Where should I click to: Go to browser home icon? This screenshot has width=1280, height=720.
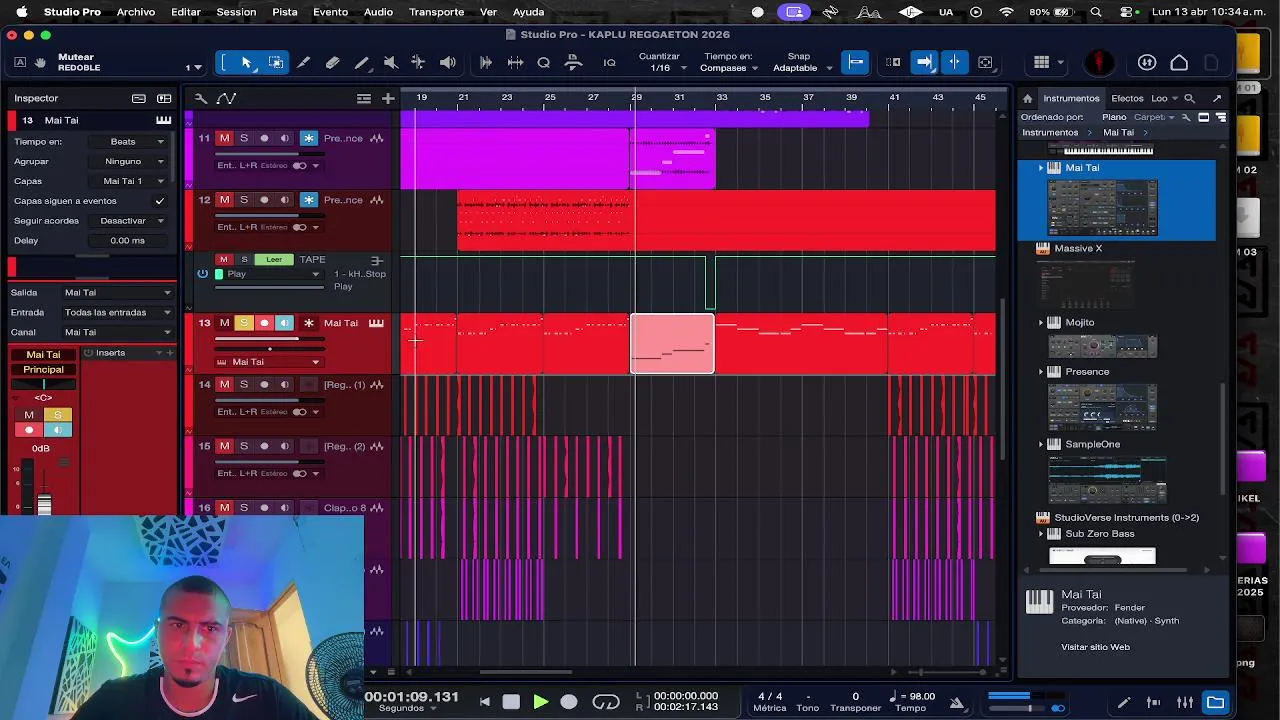coord(1027,98)
